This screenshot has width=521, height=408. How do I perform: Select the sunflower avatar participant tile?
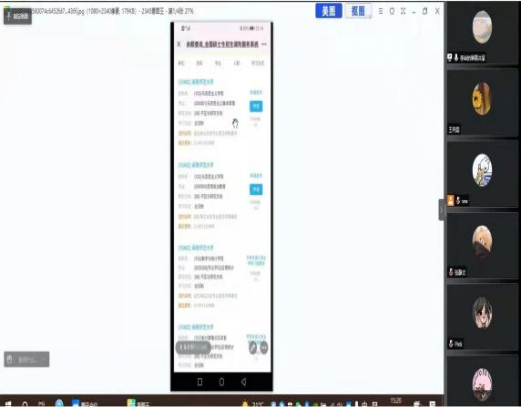(x=482, y=103)
